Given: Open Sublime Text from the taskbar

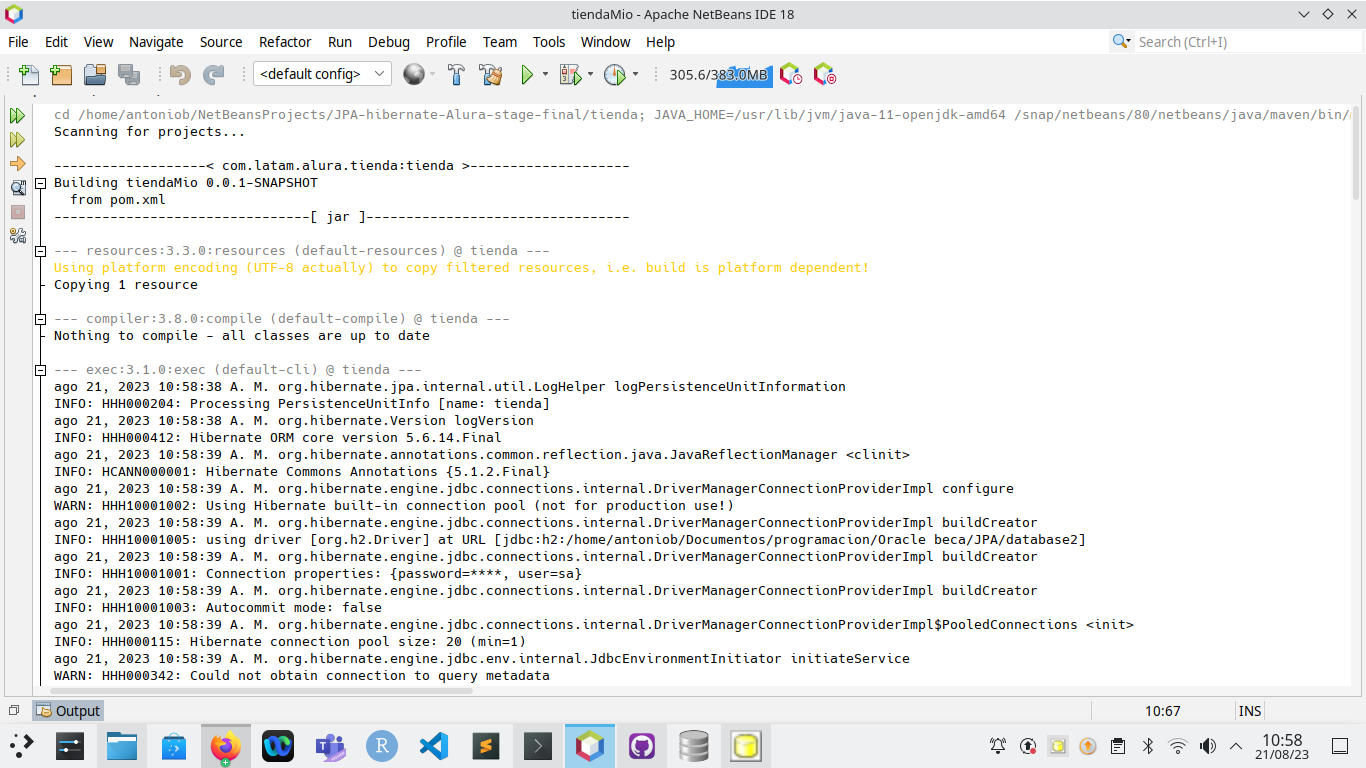Looking at the screenshot, I should click(486, 746).
